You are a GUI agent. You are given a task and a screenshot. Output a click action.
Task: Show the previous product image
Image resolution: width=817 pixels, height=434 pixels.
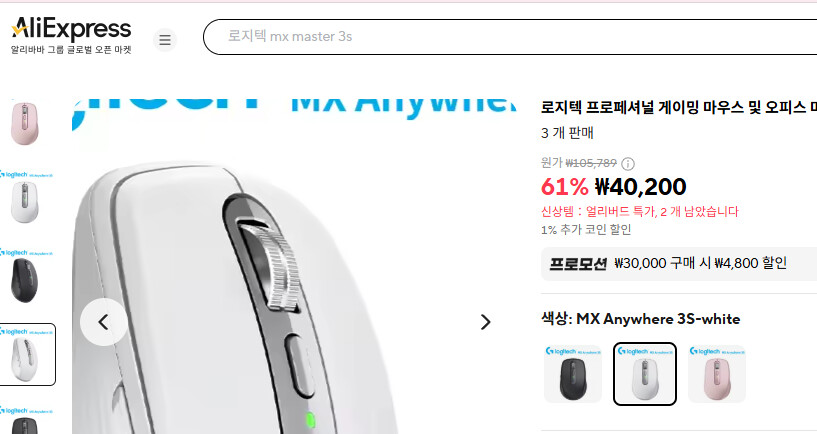tap(104, 322)
